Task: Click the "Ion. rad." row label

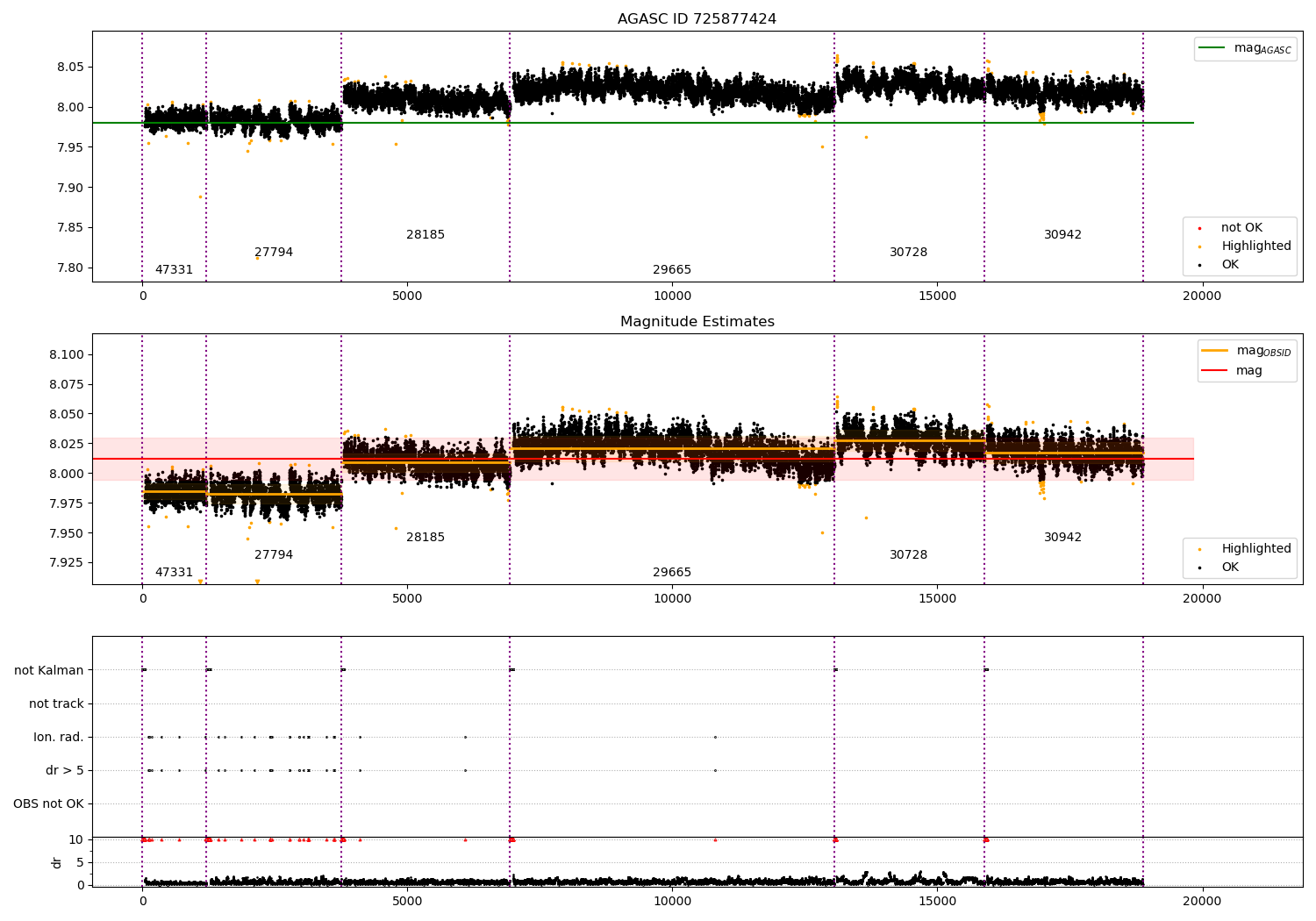Action: [x=59, y=738]
